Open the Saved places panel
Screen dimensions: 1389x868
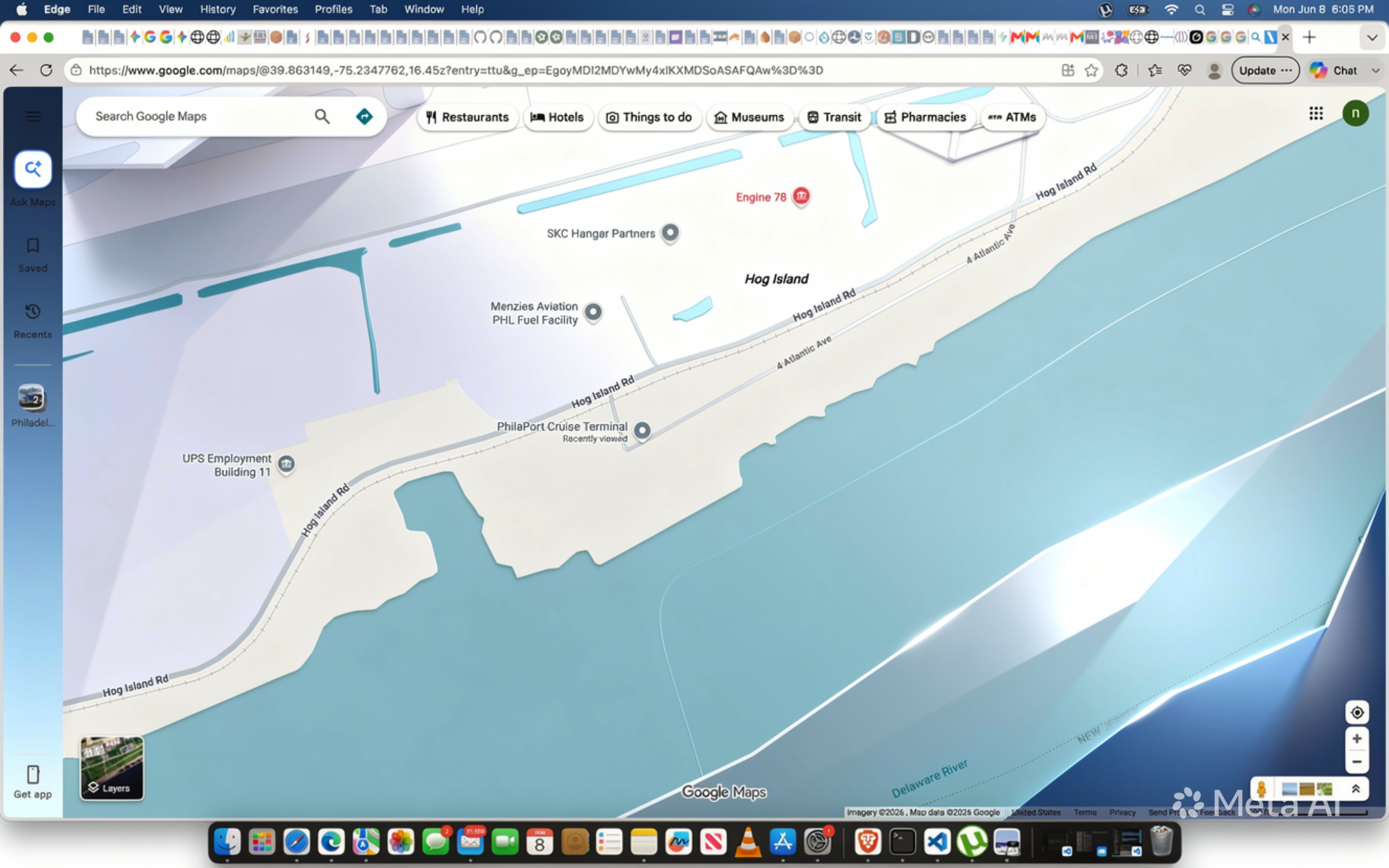pos(33,255)
